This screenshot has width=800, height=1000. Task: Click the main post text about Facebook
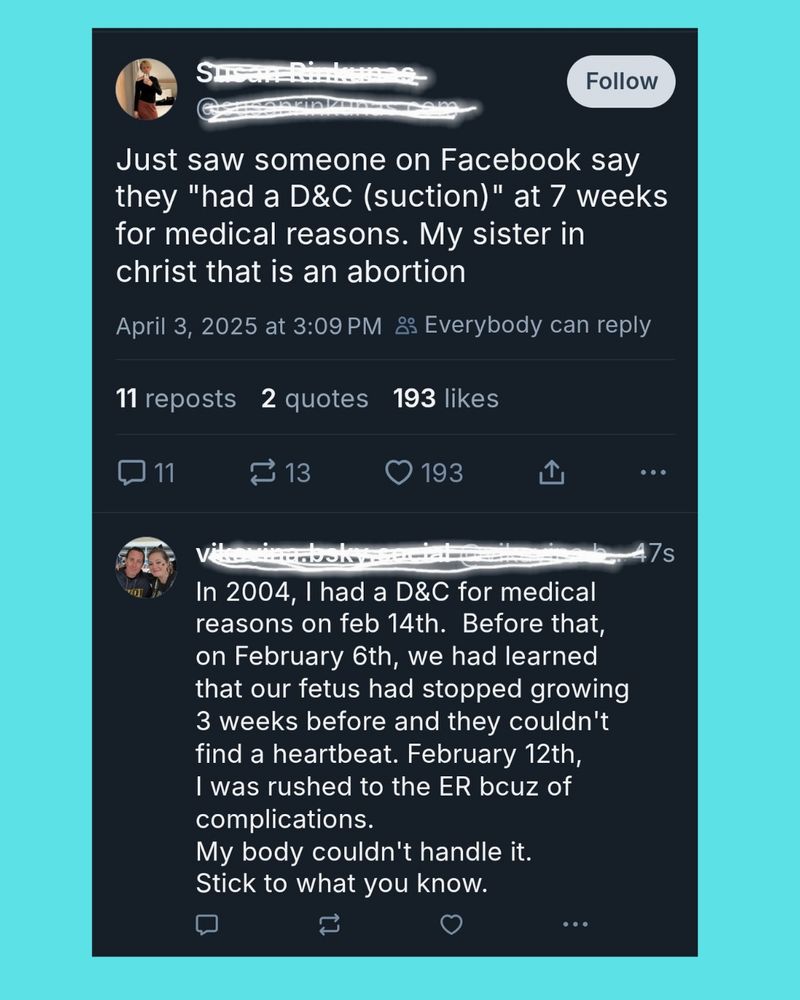(x=391, y=216)
